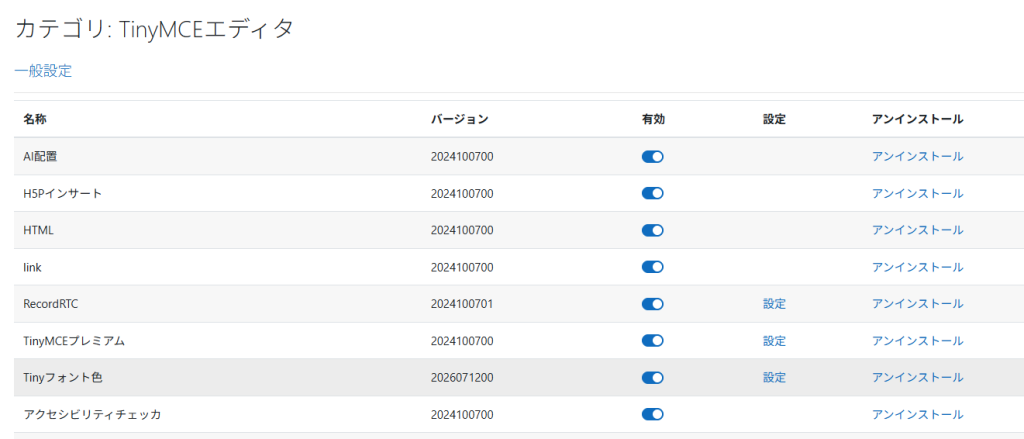1024x439 pixels.
Task: Click the HTML row version number
Action: point(462,230)
